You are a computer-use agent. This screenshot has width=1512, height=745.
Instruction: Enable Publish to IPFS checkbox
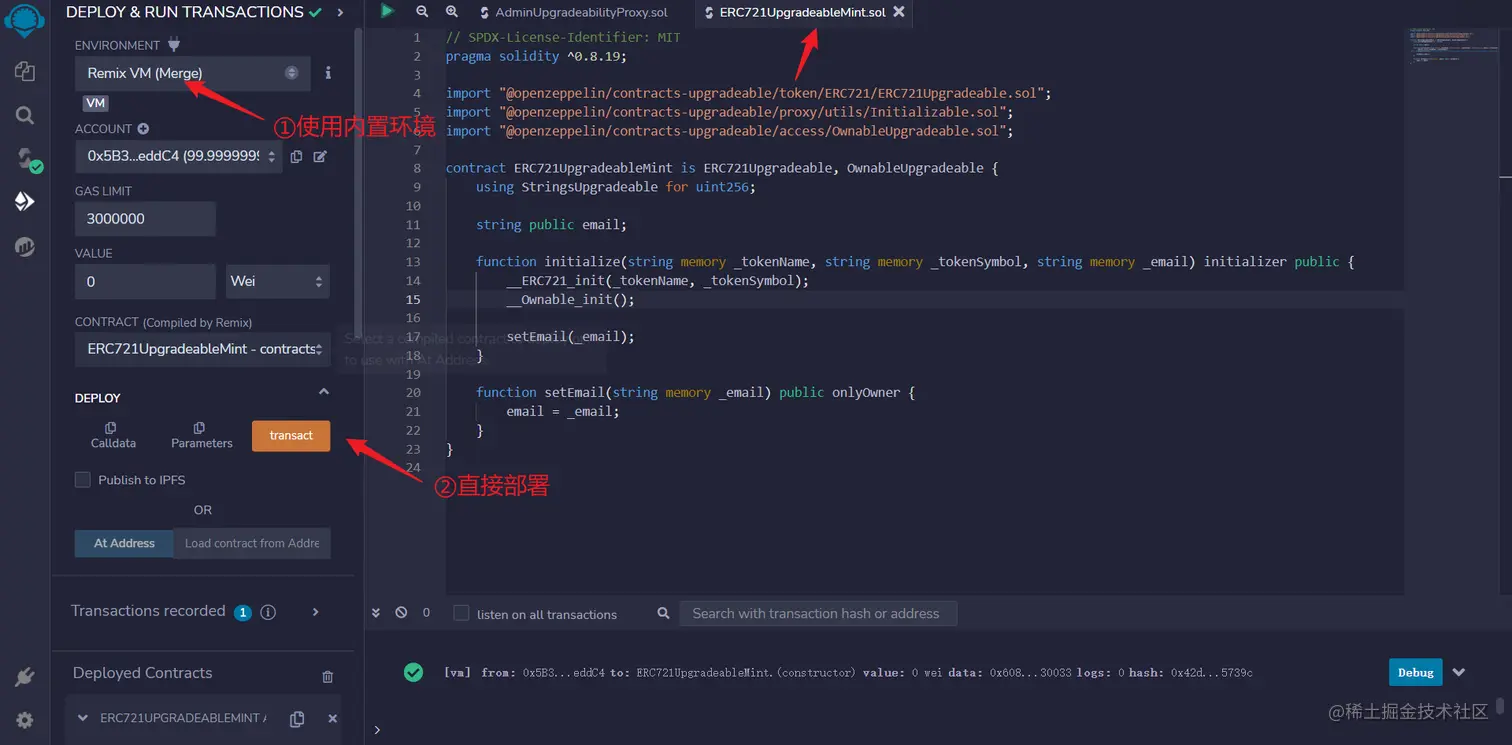(83, 480)
